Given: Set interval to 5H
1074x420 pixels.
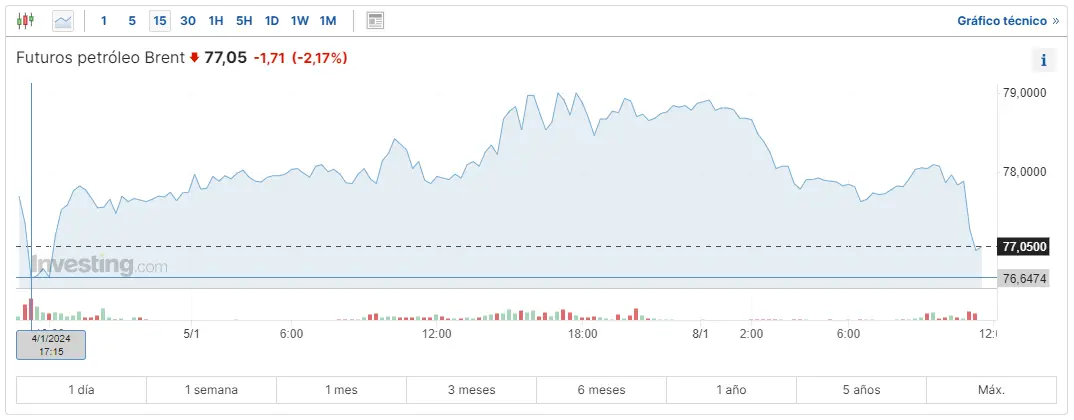Looking at the screenshot, I should 244,20.
